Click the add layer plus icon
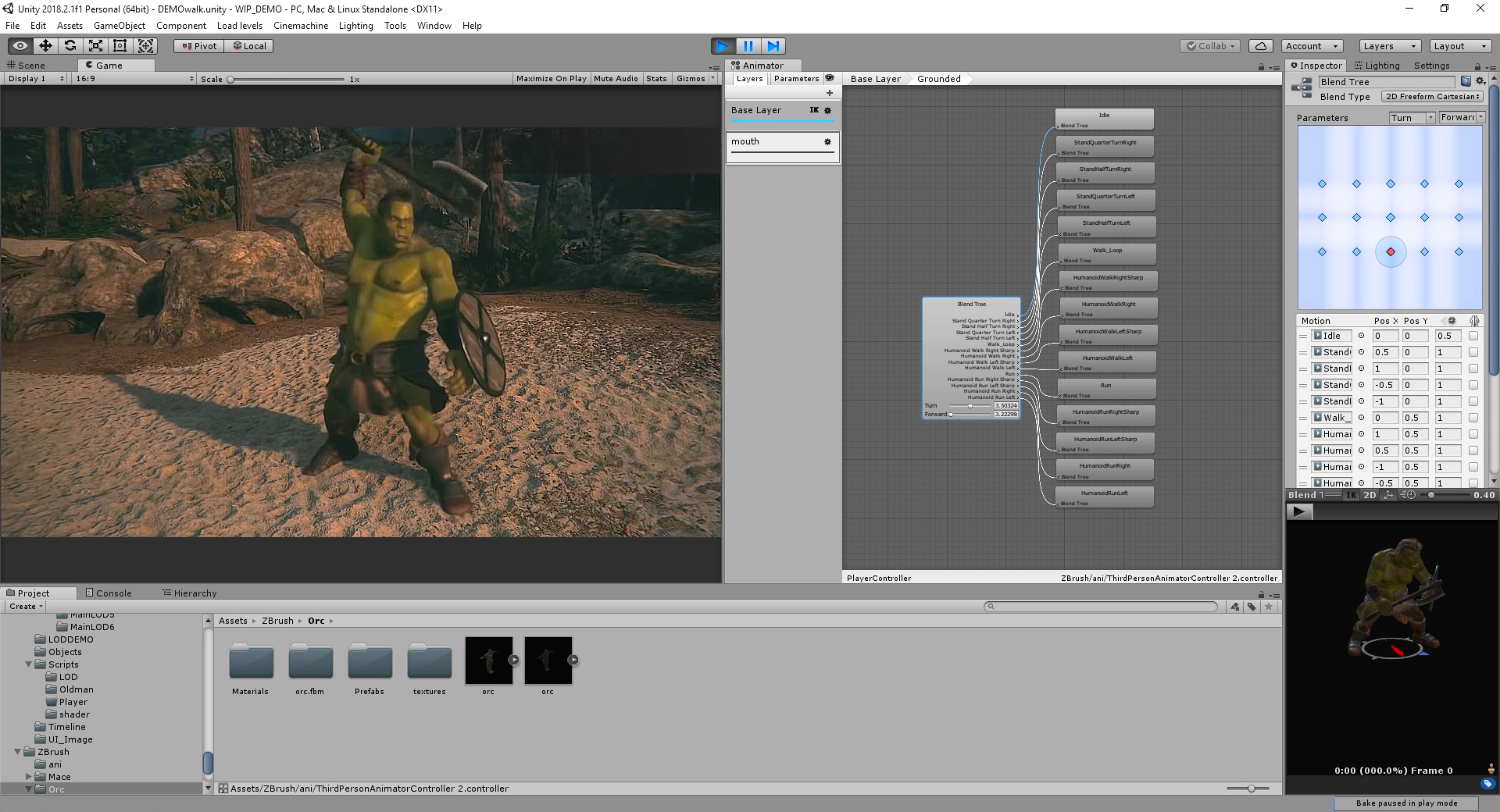The width and height of the screenshot is (1500, 812). point(829,93)
